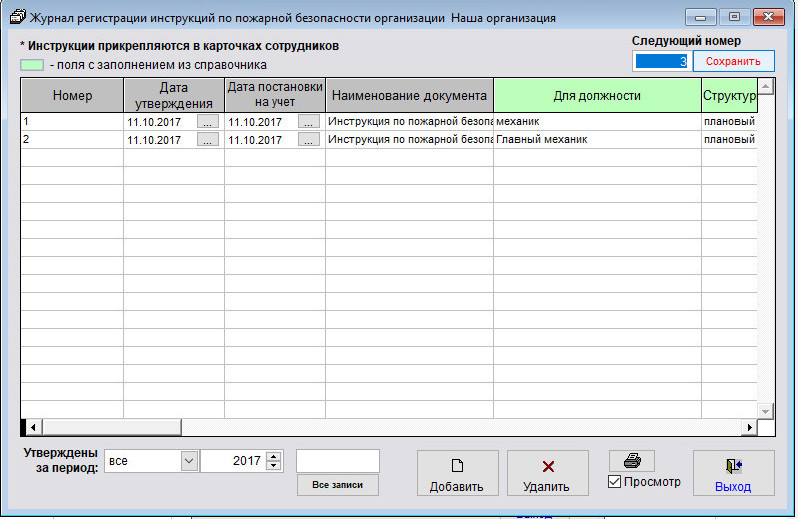The image size is (798, 519).
Task: Open the period dropdown showing 'все'
Action: pos(189,461)
